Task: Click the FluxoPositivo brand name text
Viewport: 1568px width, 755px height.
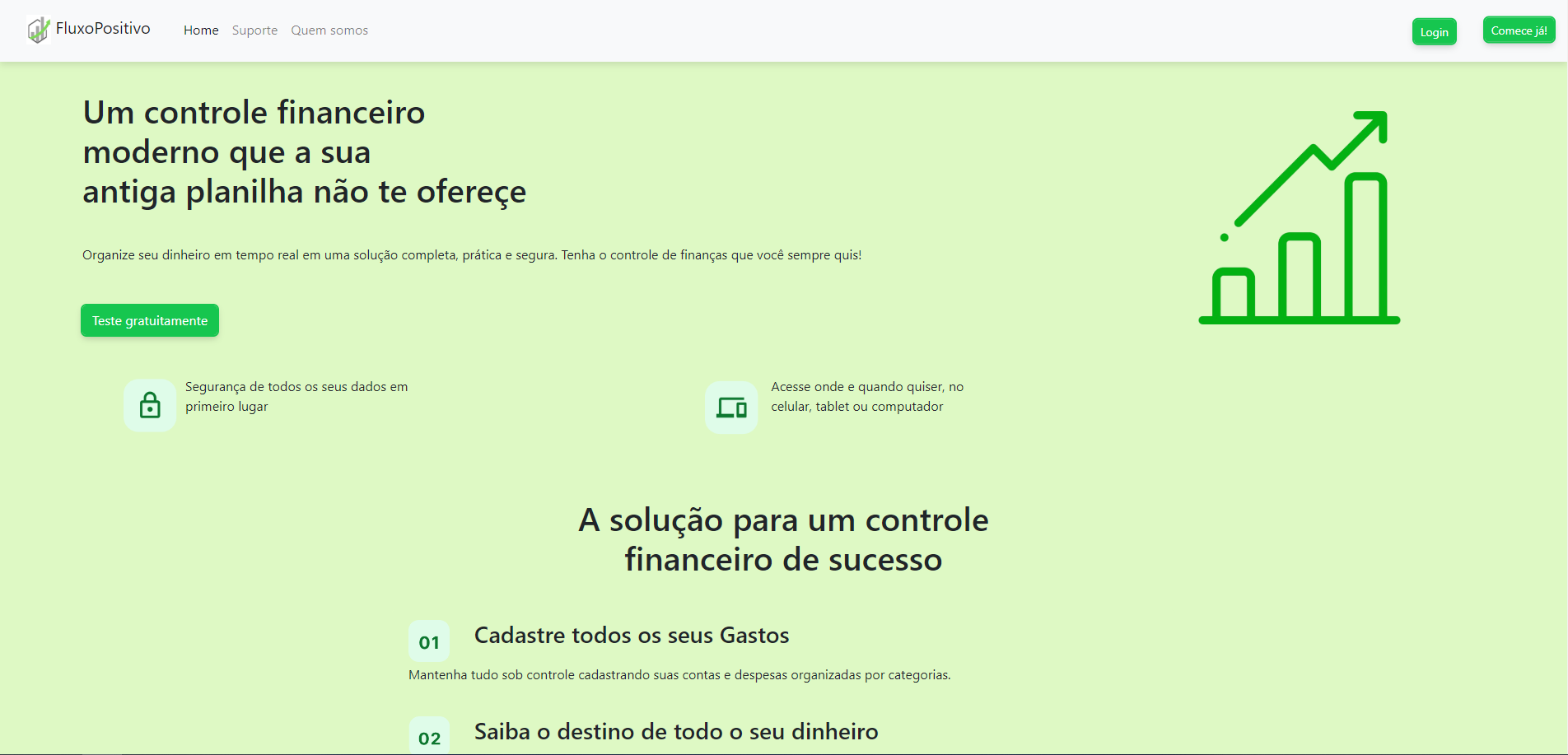Action: click(103, 29)
